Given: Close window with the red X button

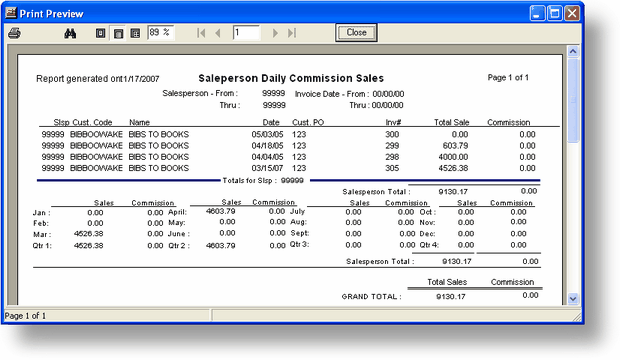Looking at the screenshot, I should point(572,13).
